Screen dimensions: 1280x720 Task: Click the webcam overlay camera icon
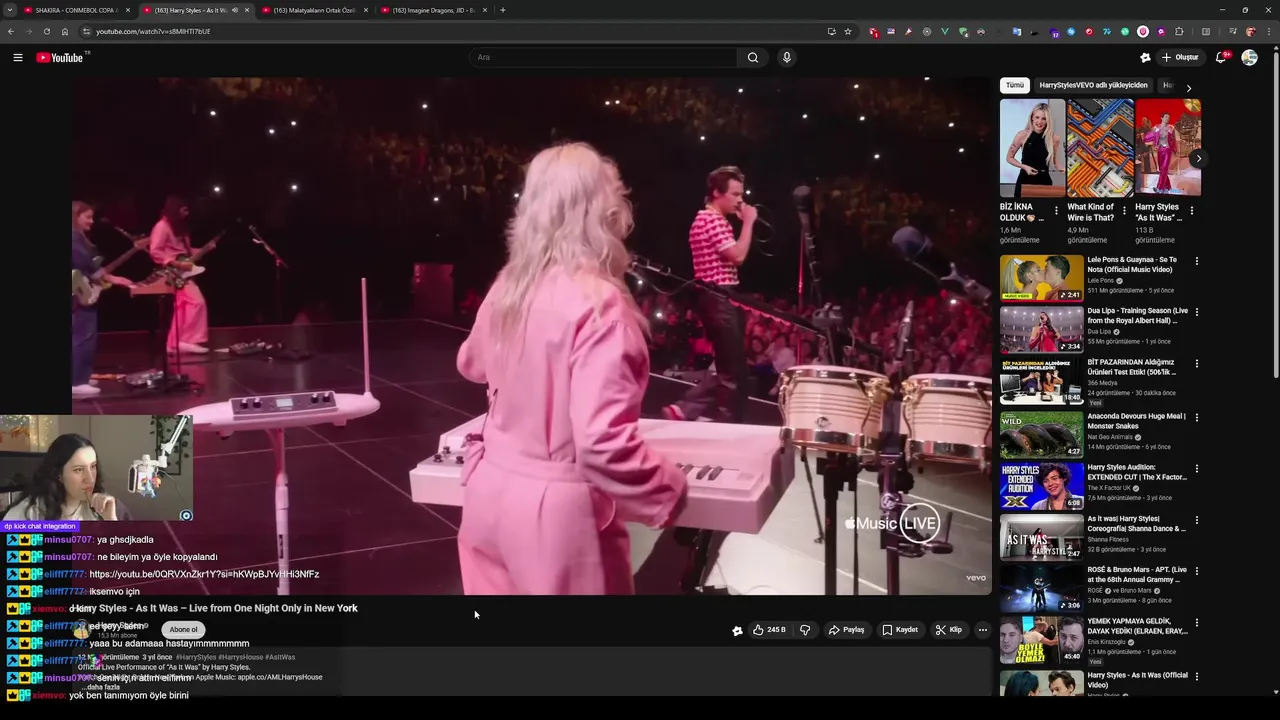coord(186,515)
